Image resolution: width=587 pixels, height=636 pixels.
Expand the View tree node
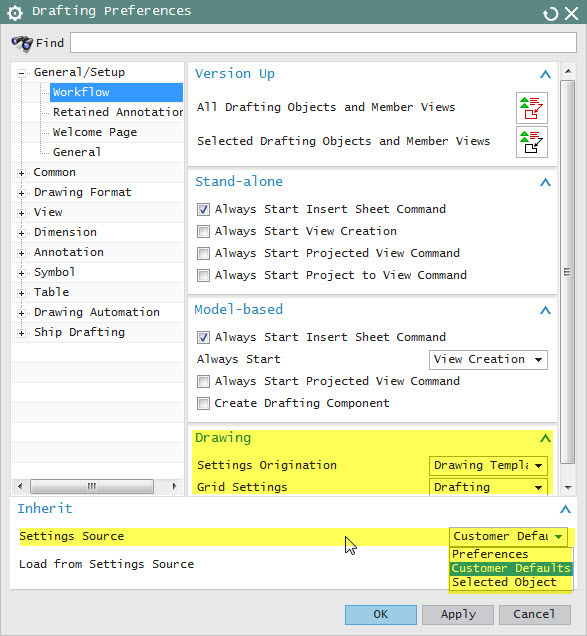pos(21,213)
